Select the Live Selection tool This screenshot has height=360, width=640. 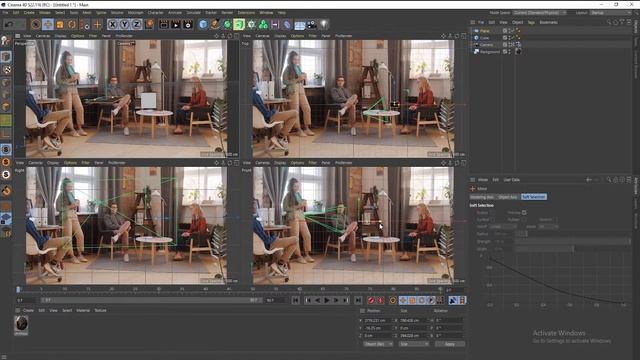pos(36,24)
